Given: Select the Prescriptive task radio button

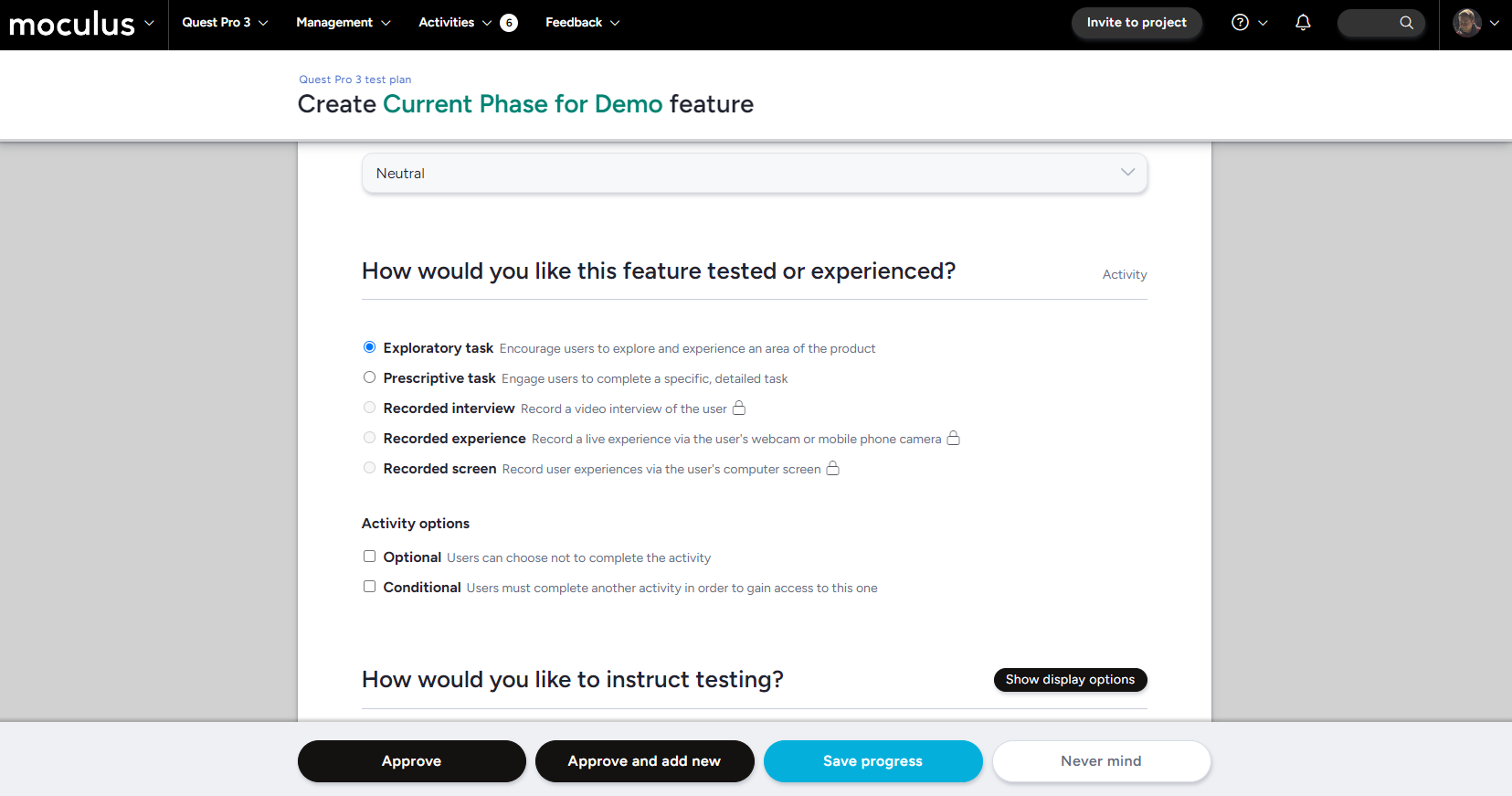Looking at the screenshot, I should 369,377.
